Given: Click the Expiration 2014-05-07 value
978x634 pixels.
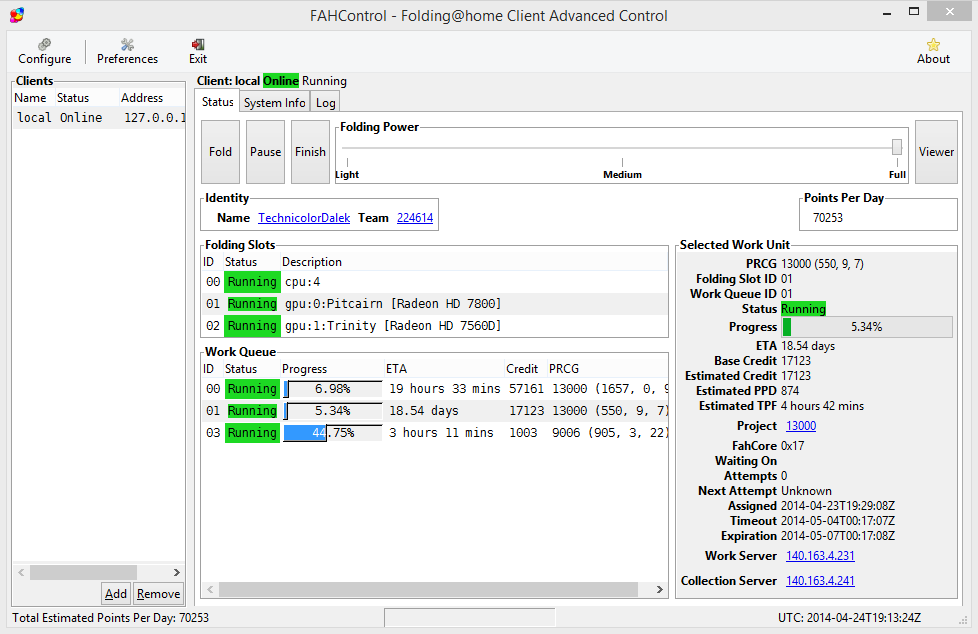Looking at the screenshot, I should [838, 535].
